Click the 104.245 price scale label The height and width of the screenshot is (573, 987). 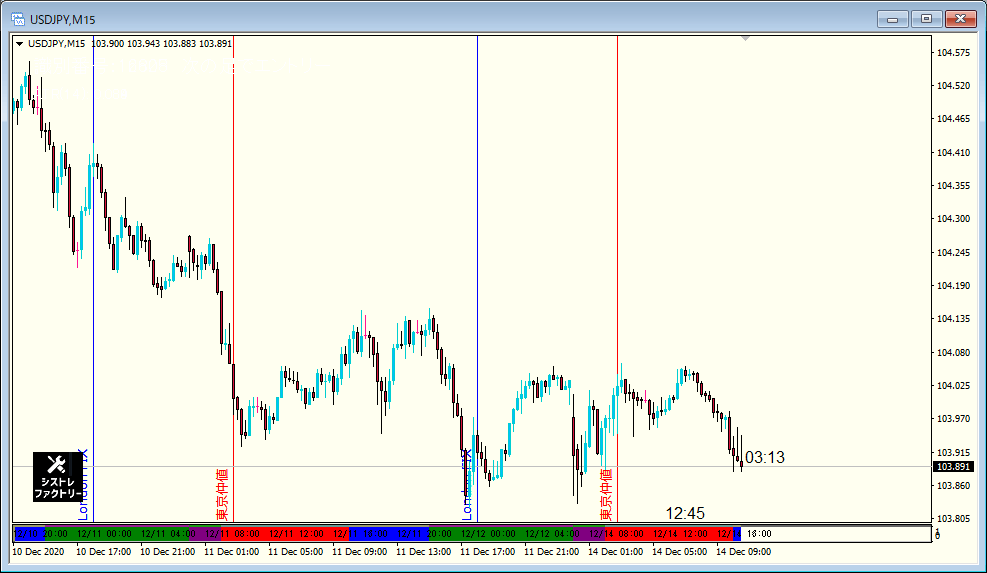[954, 252]
